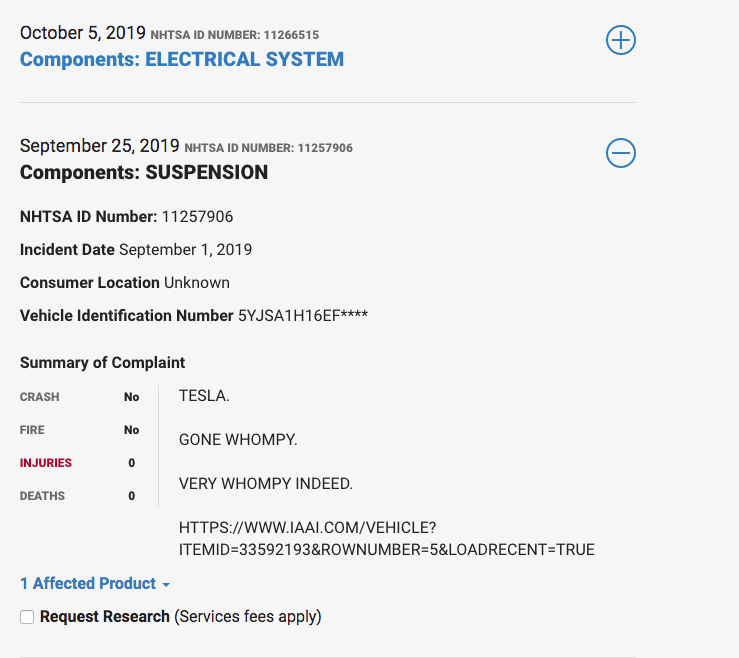Click the FIRE label in the summary

(x=32, y=430)
